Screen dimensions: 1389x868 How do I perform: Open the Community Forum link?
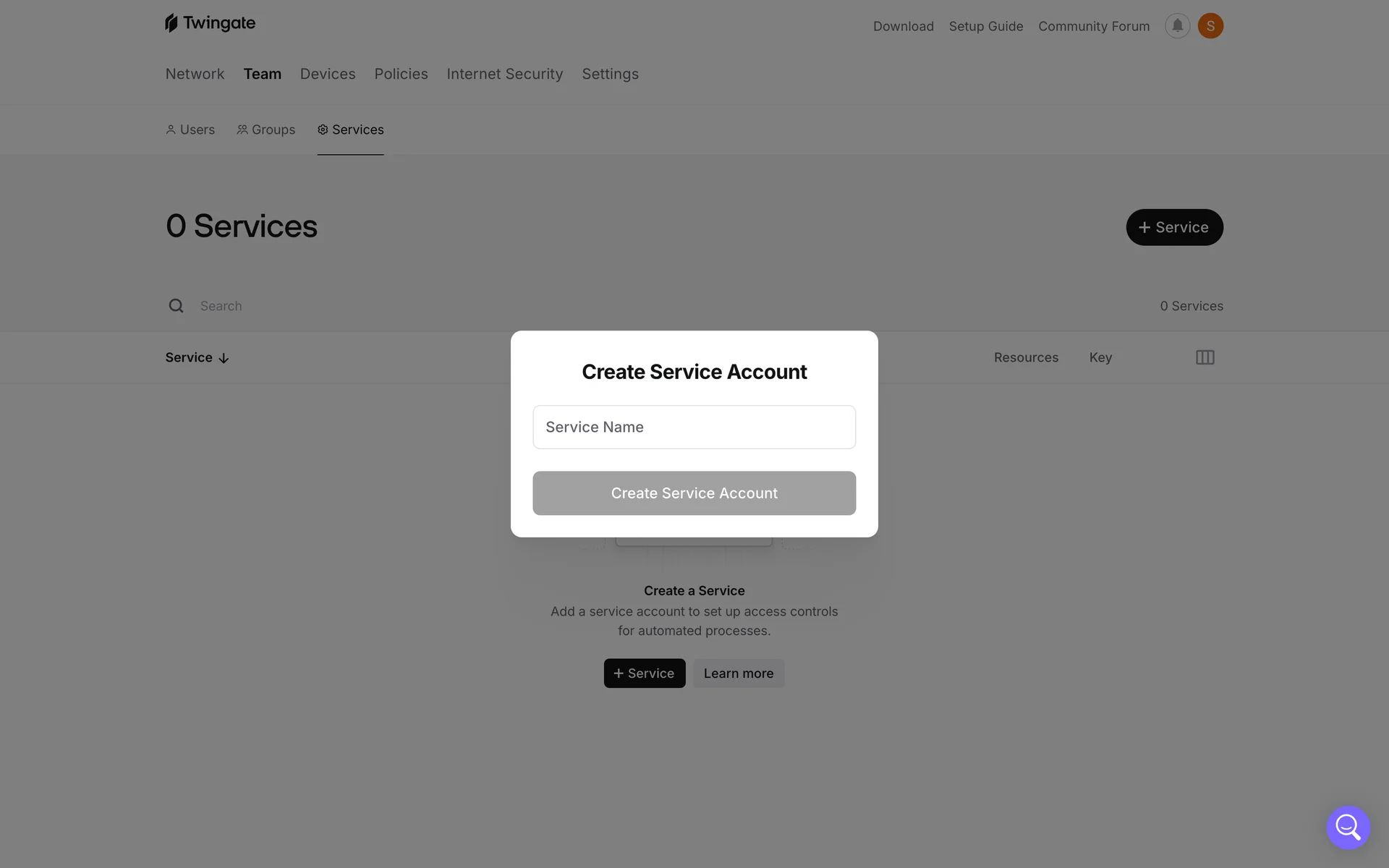[1094, 26]
